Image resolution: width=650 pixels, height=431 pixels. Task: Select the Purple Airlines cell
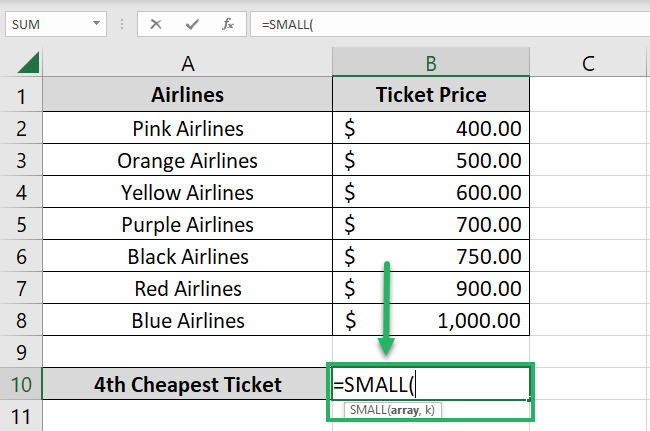(x=187, y=224)
